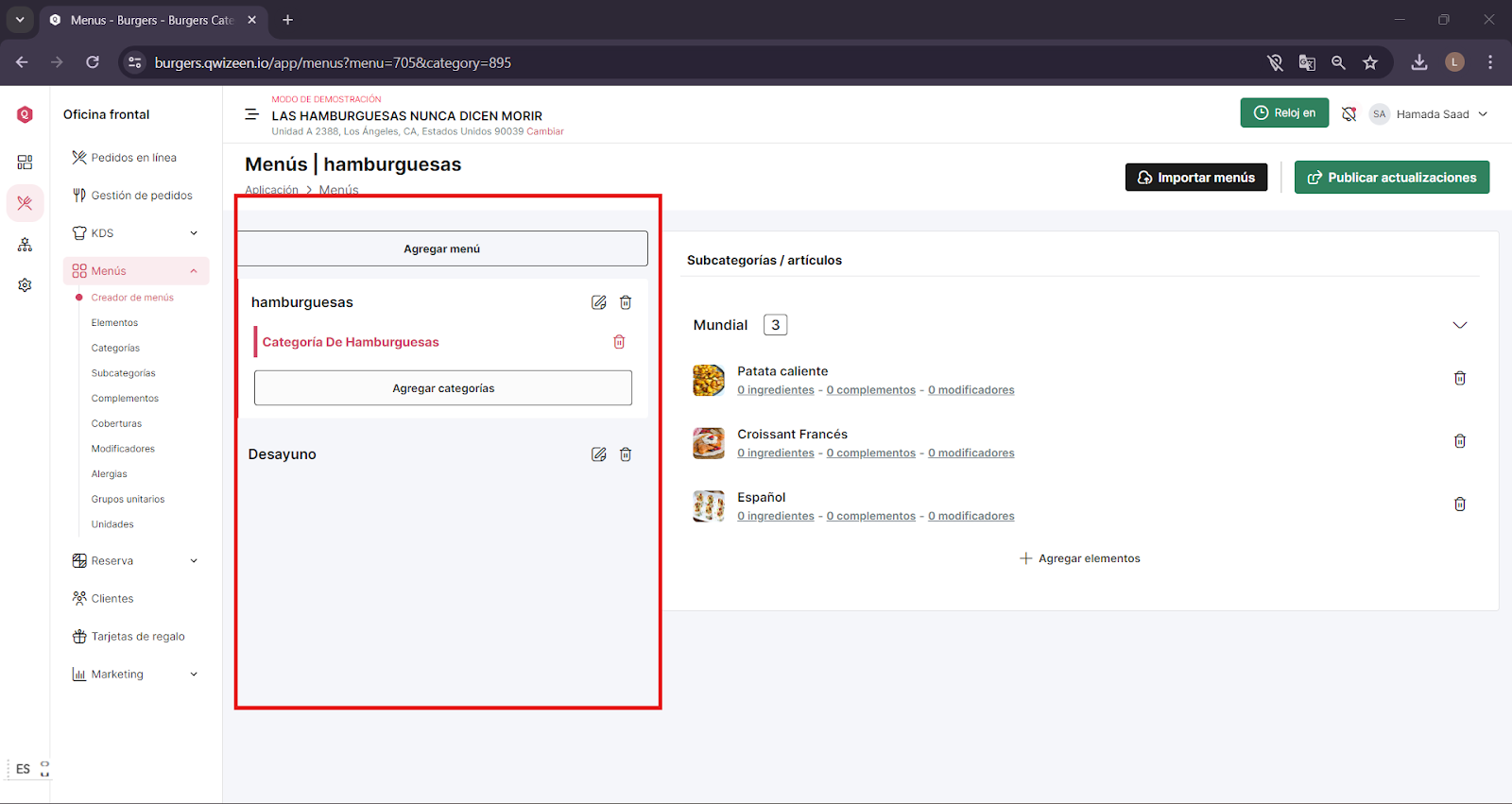Open the zoom magnifier icon in address bar
The width and height of the screenshot is (1512, 804).
1338,62
